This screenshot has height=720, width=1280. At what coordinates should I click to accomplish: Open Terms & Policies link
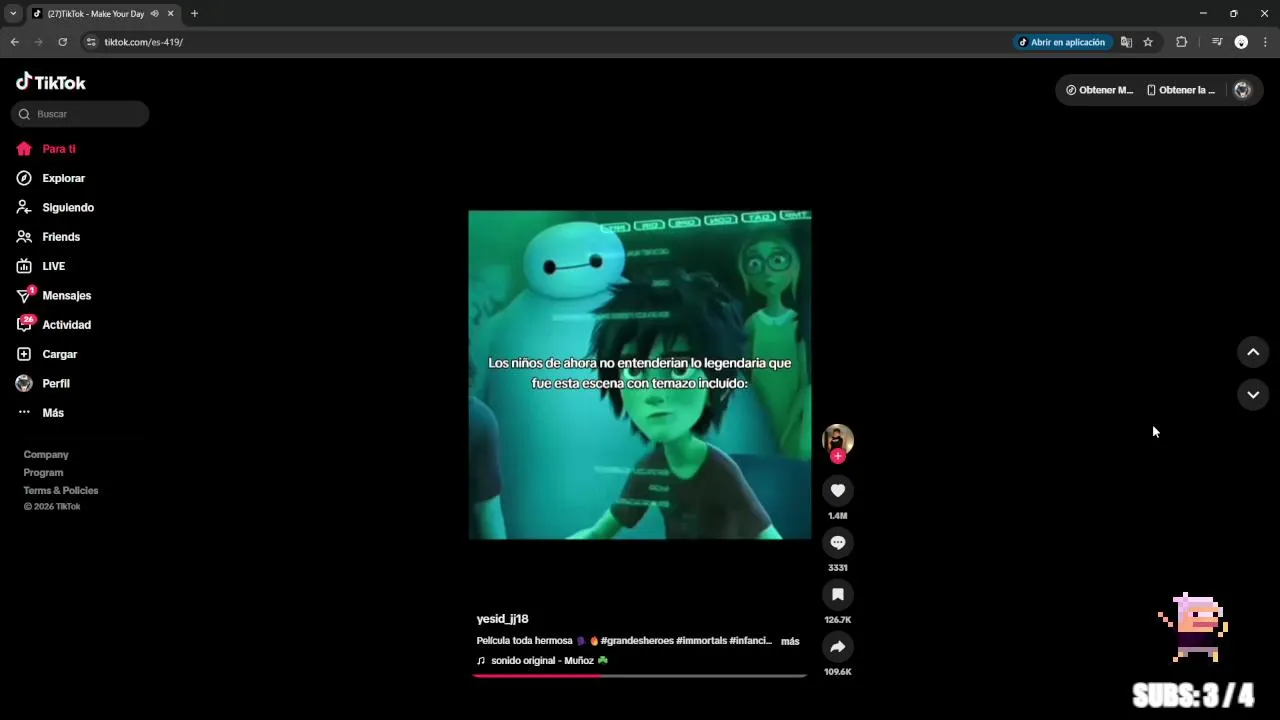pos(61,491)
